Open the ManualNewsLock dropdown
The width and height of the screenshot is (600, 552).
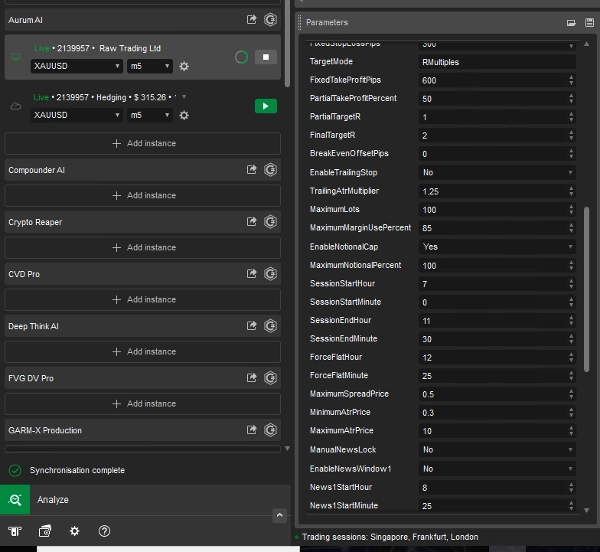[x=497, y=449]
